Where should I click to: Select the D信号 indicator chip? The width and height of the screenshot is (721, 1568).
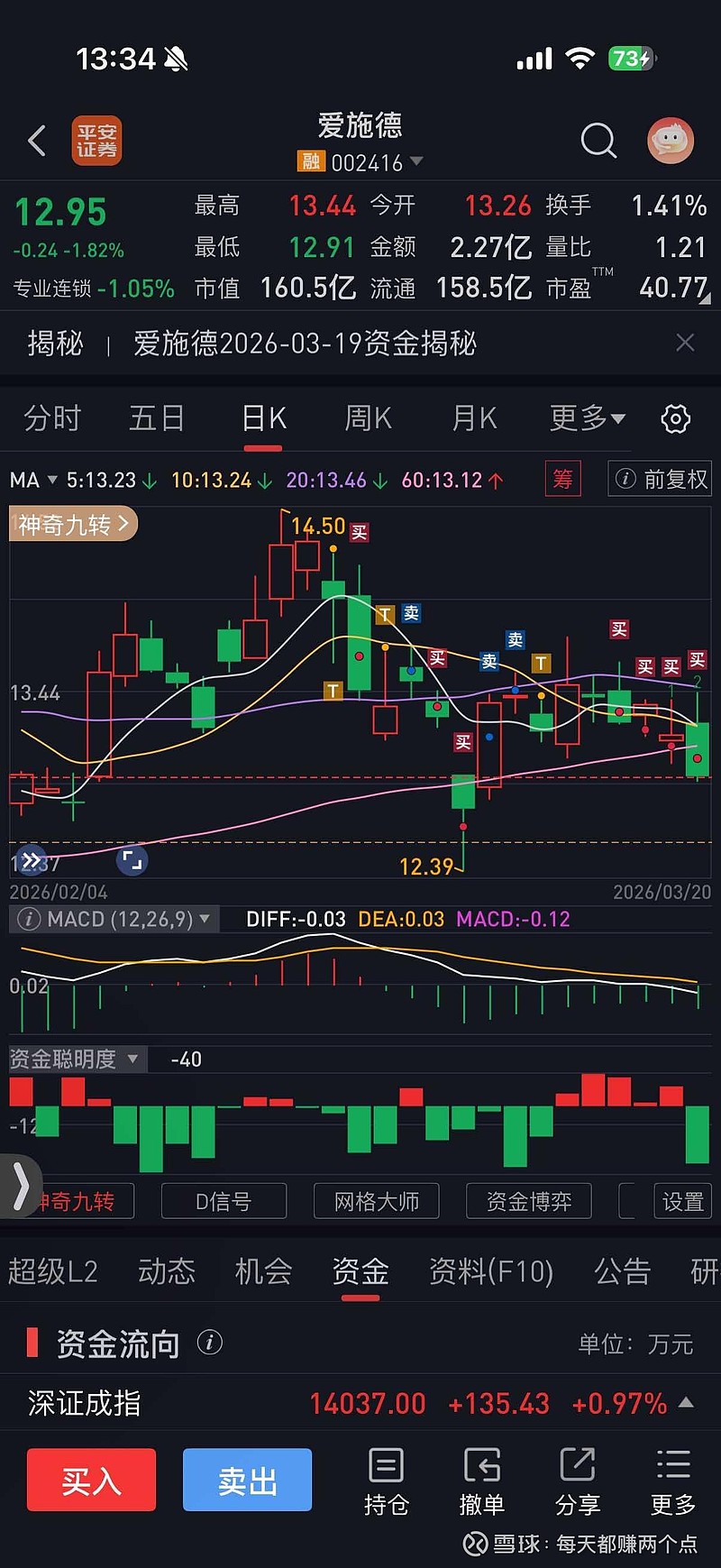[x=224, y=1201]
